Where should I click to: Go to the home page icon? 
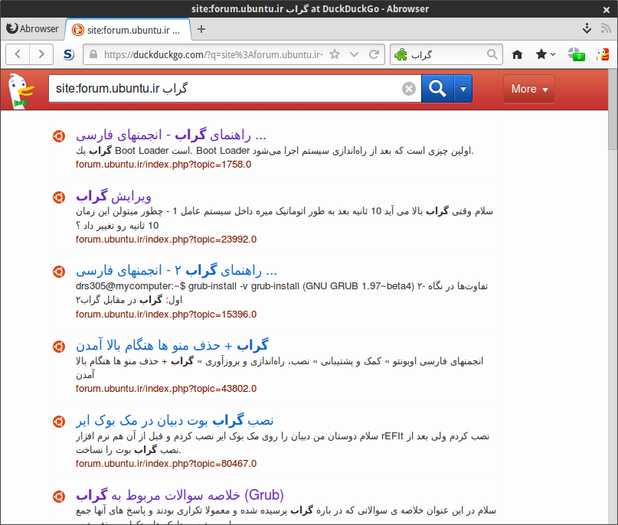[x=517, y=54]
